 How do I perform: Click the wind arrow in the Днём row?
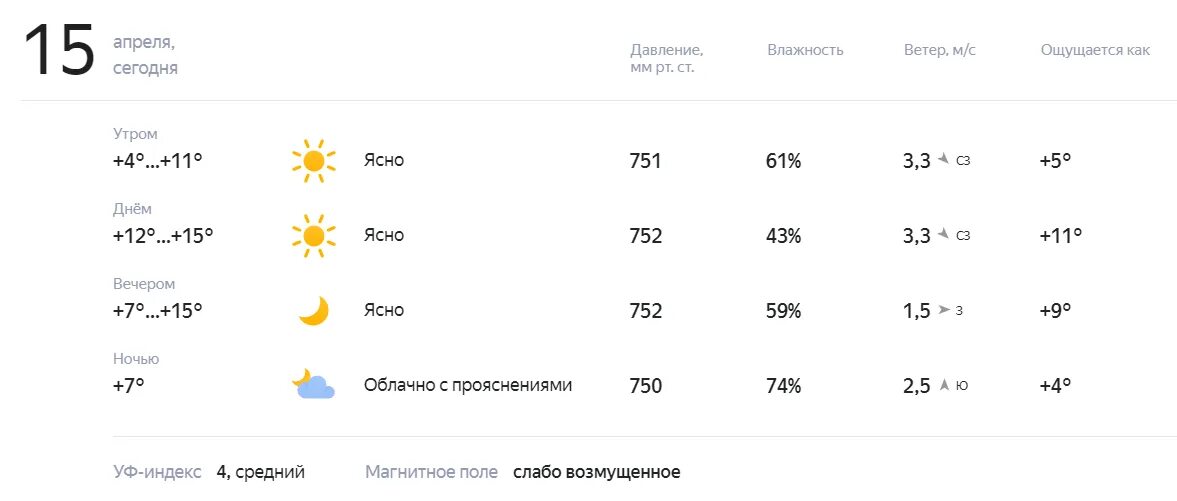click(944, 234)
